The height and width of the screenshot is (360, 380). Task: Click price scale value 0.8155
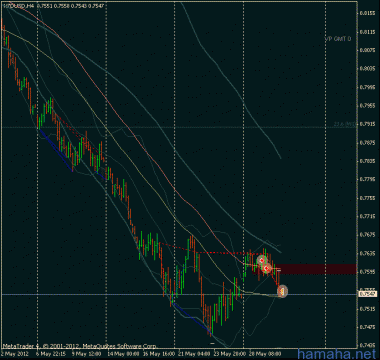368,13
